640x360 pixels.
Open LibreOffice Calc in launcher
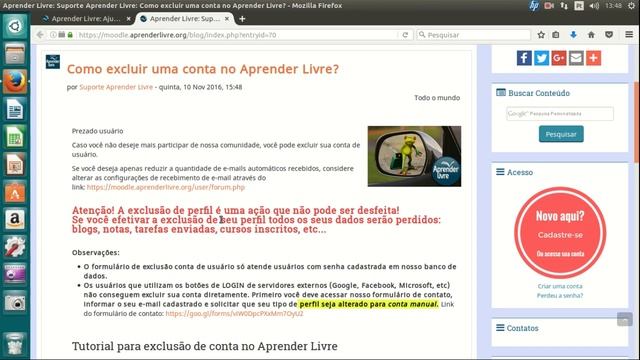click(15, 137)
